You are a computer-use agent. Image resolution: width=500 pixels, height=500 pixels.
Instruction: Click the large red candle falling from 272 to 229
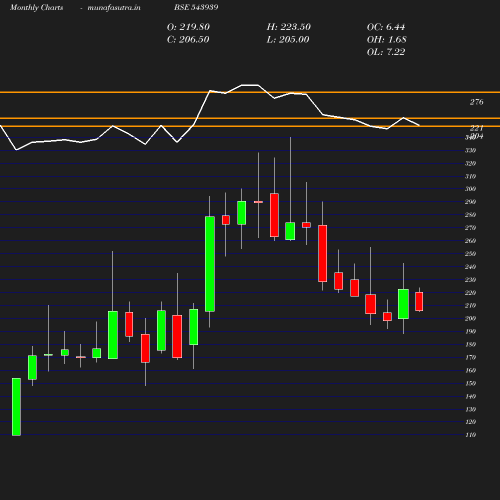click(x=323, y=253)
